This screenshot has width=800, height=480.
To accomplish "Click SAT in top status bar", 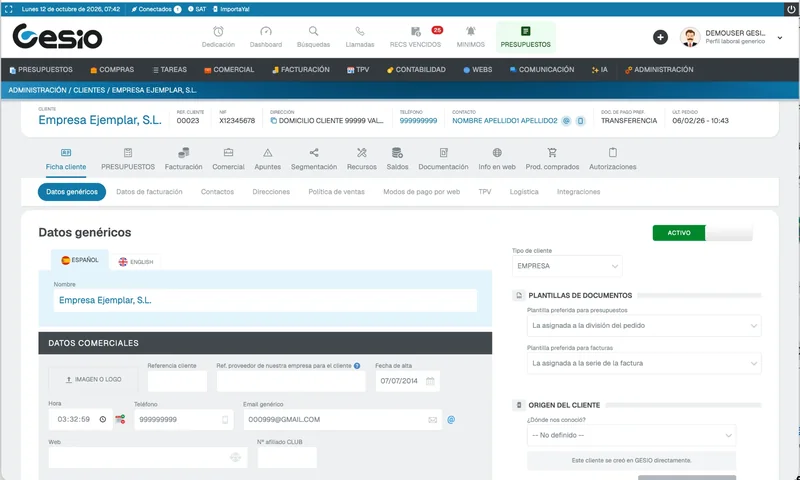I will tap(197, 9).
